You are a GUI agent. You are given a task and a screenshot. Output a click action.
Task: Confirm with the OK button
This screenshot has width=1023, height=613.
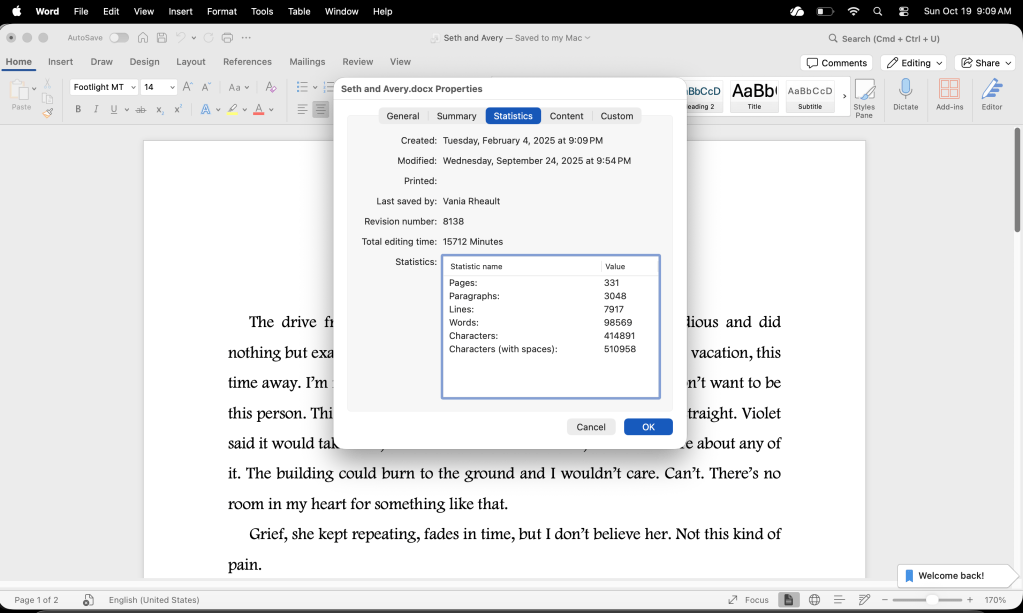(x=647, y=426)
